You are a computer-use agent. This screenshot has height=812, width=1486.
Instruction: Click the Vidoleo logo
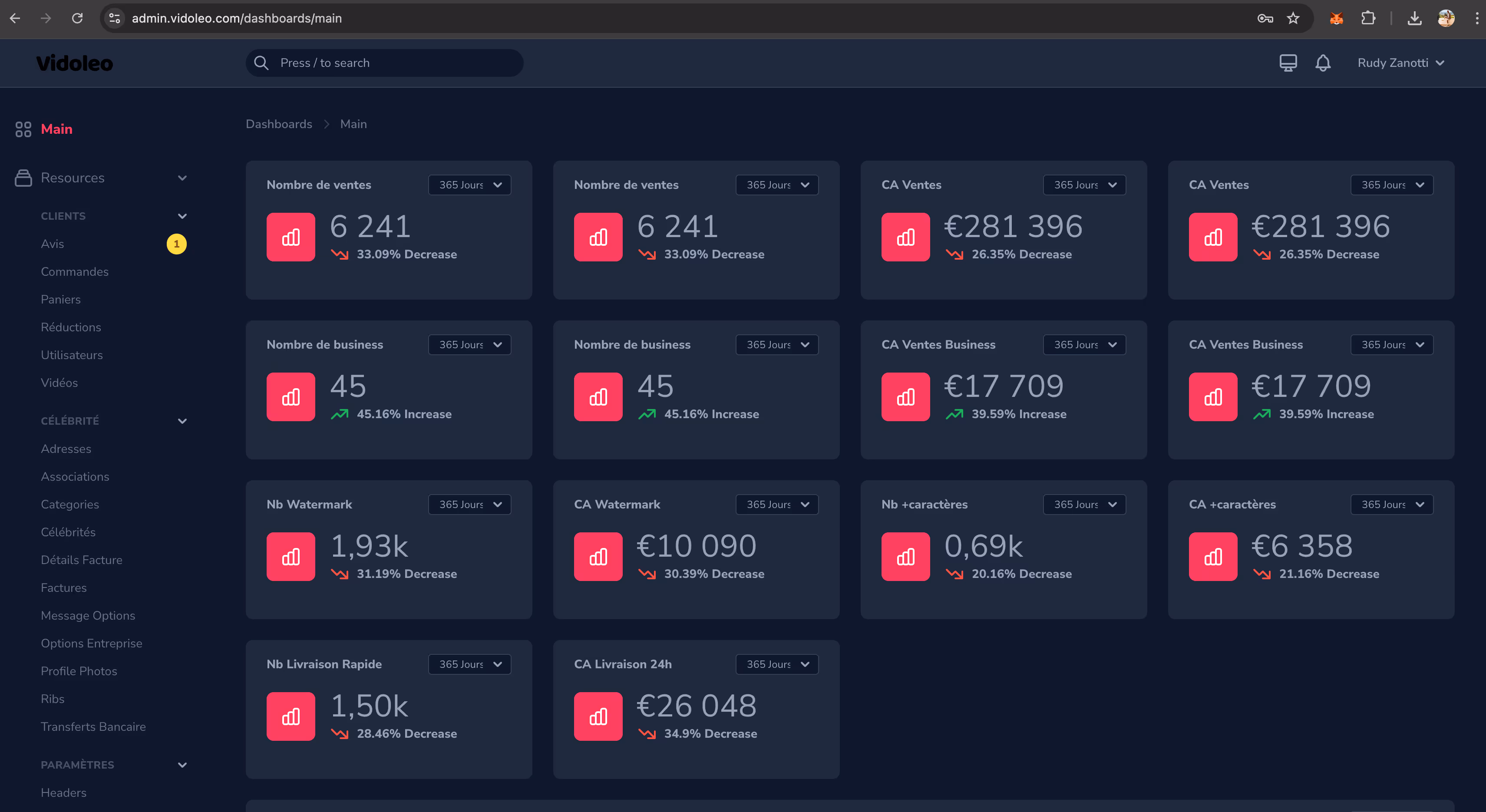point(74,63)
